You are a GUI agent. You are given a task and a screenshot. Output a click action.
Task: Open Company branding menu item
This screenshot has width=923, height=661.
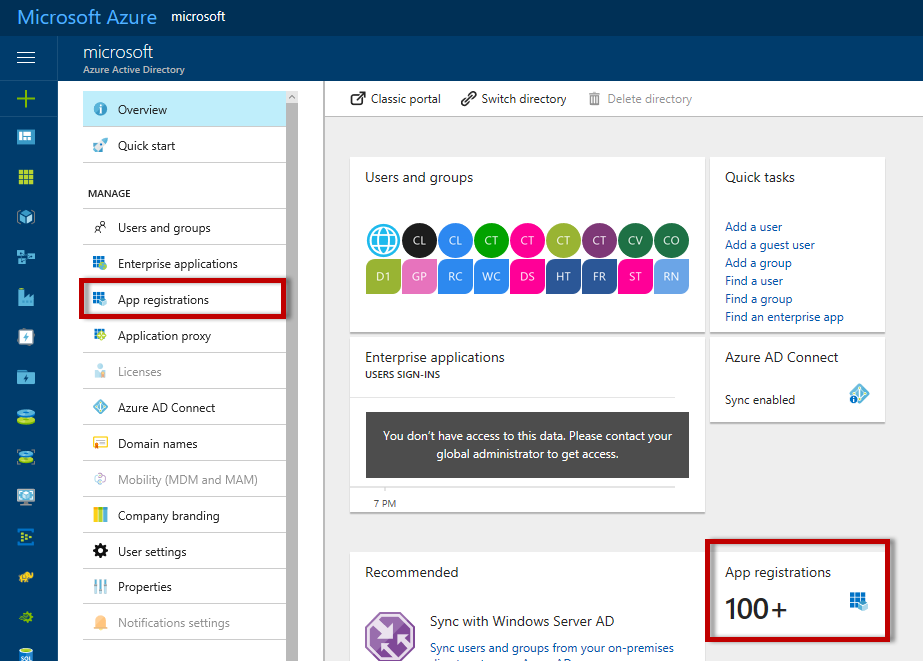pos(184,516)
